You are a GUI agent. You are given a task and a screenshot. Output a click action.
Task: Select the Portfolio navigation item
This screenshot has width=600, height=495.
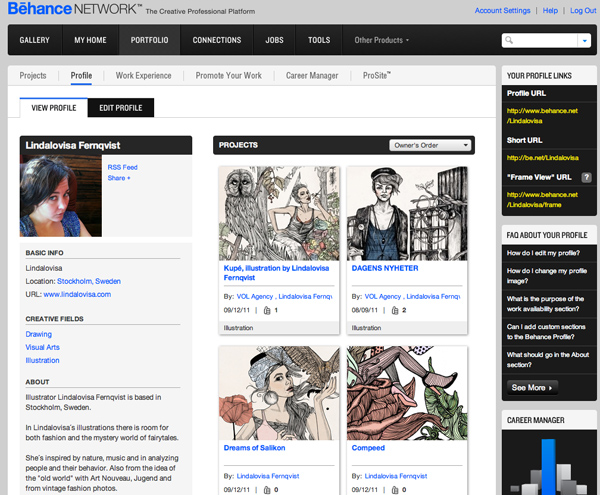pyautogui.click(x=149, y=40)
